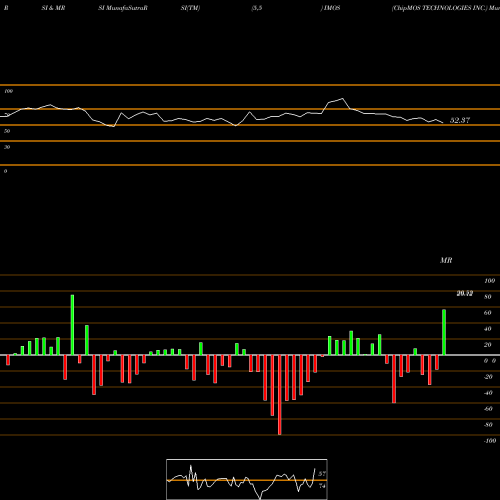500x500 pixels.
Task: Click the '40' label on MR axis
Action: click(488, 329)
